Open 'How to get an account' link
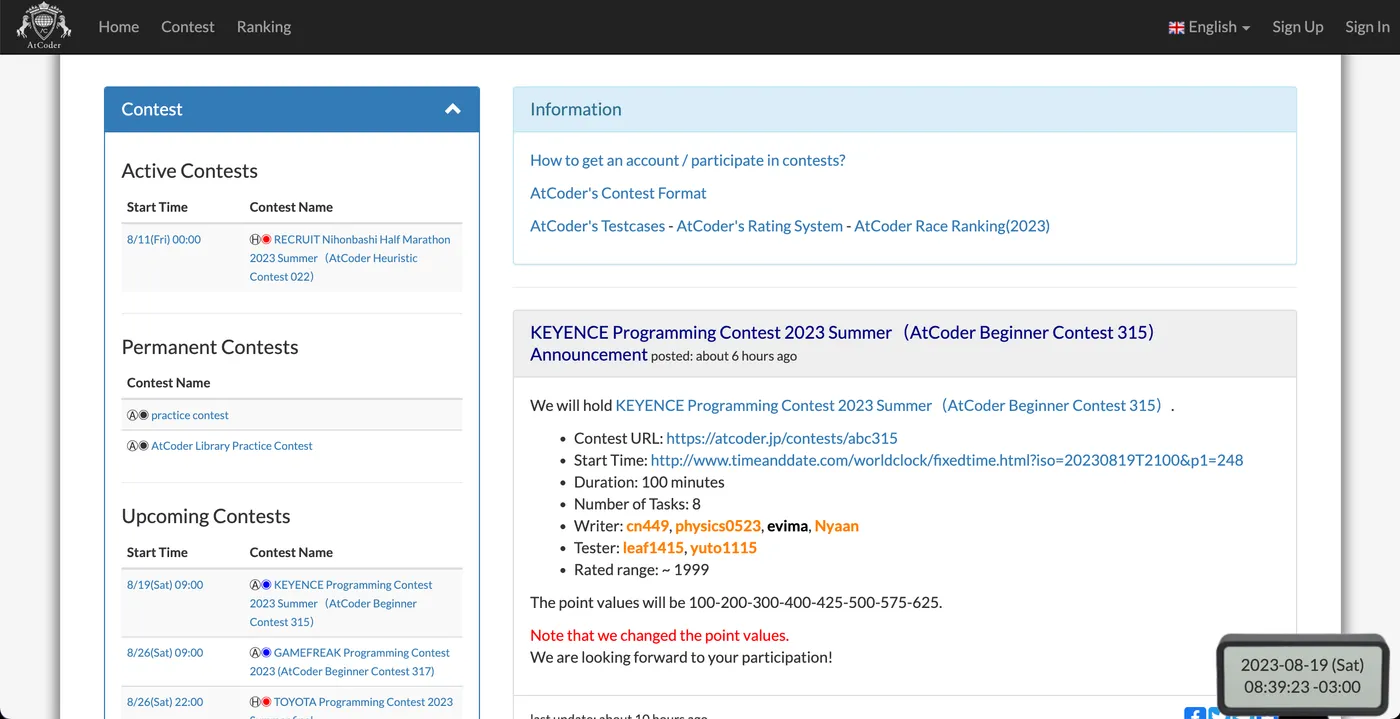This screenshot has width=1400, height=719. click(688, 160)
